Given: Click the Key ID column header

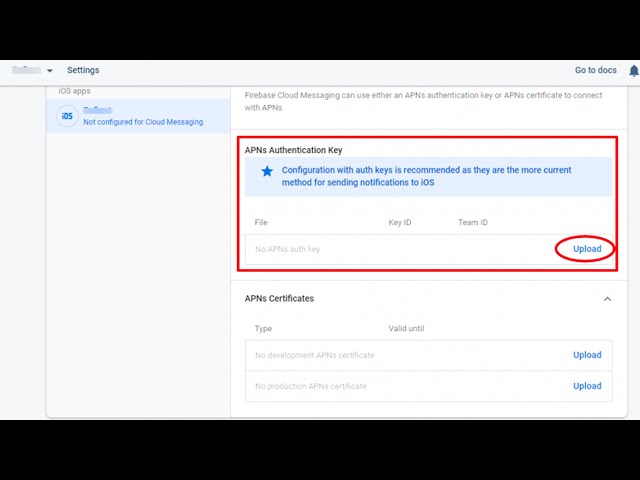Looking at the screenshot, I should [400, 222].
